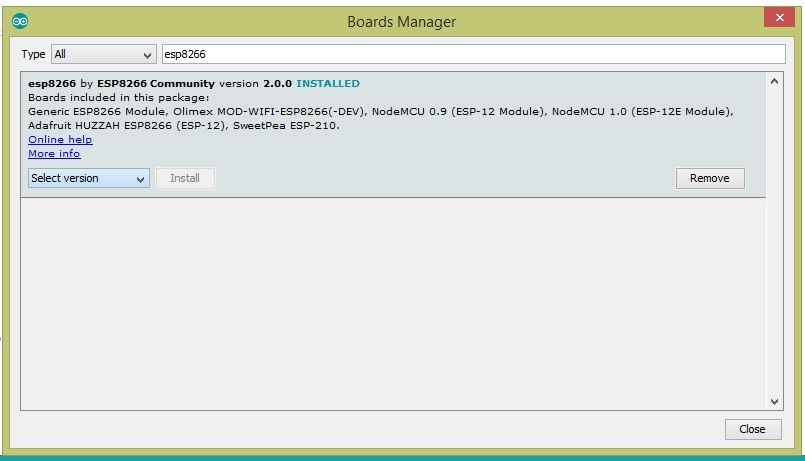Open the Online help link
This screenshot has width=805, height=461.
[x=60, y=140]
